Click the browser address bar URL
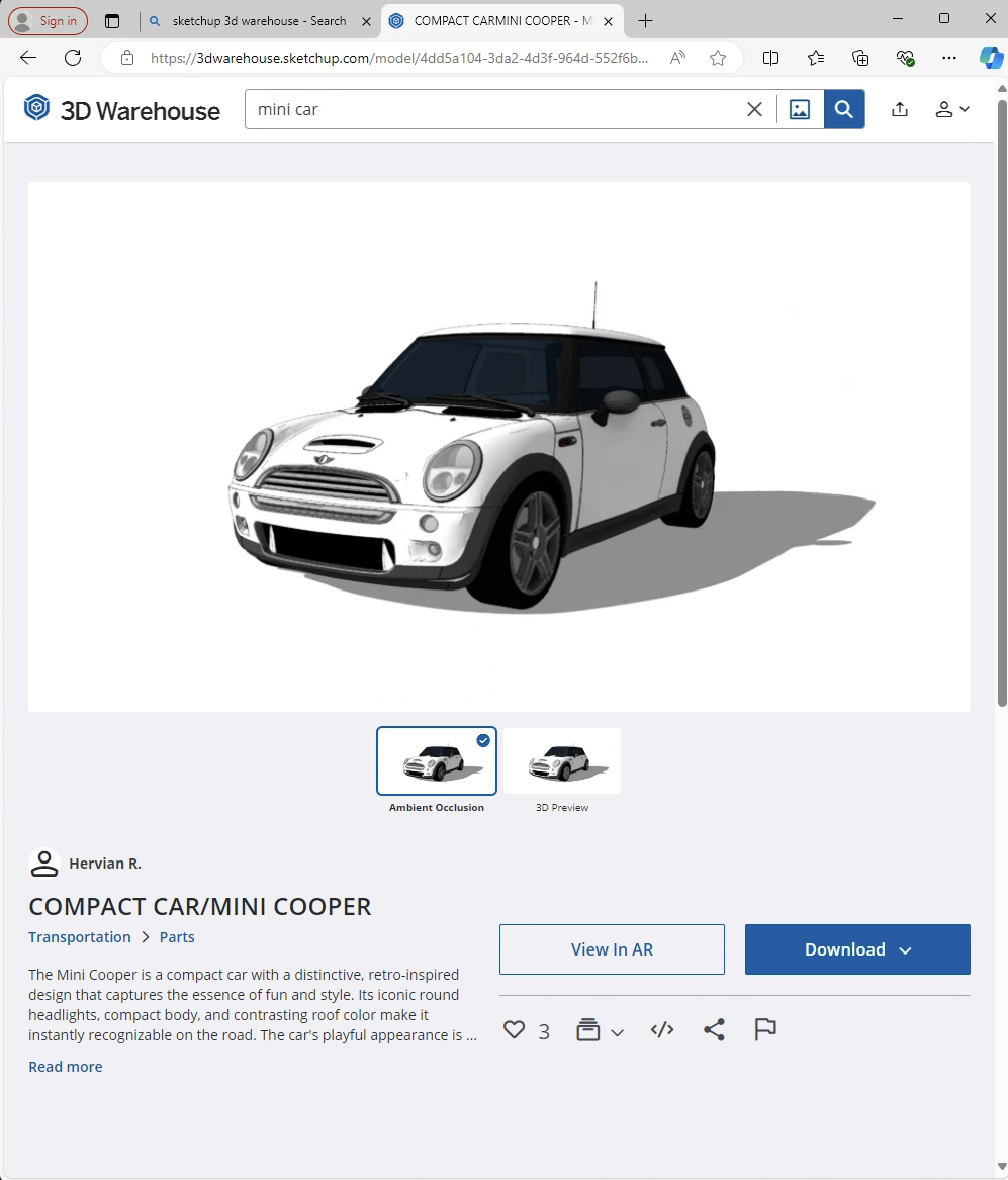Viewport: 1008px width, 1180px height. coord(399,58)
